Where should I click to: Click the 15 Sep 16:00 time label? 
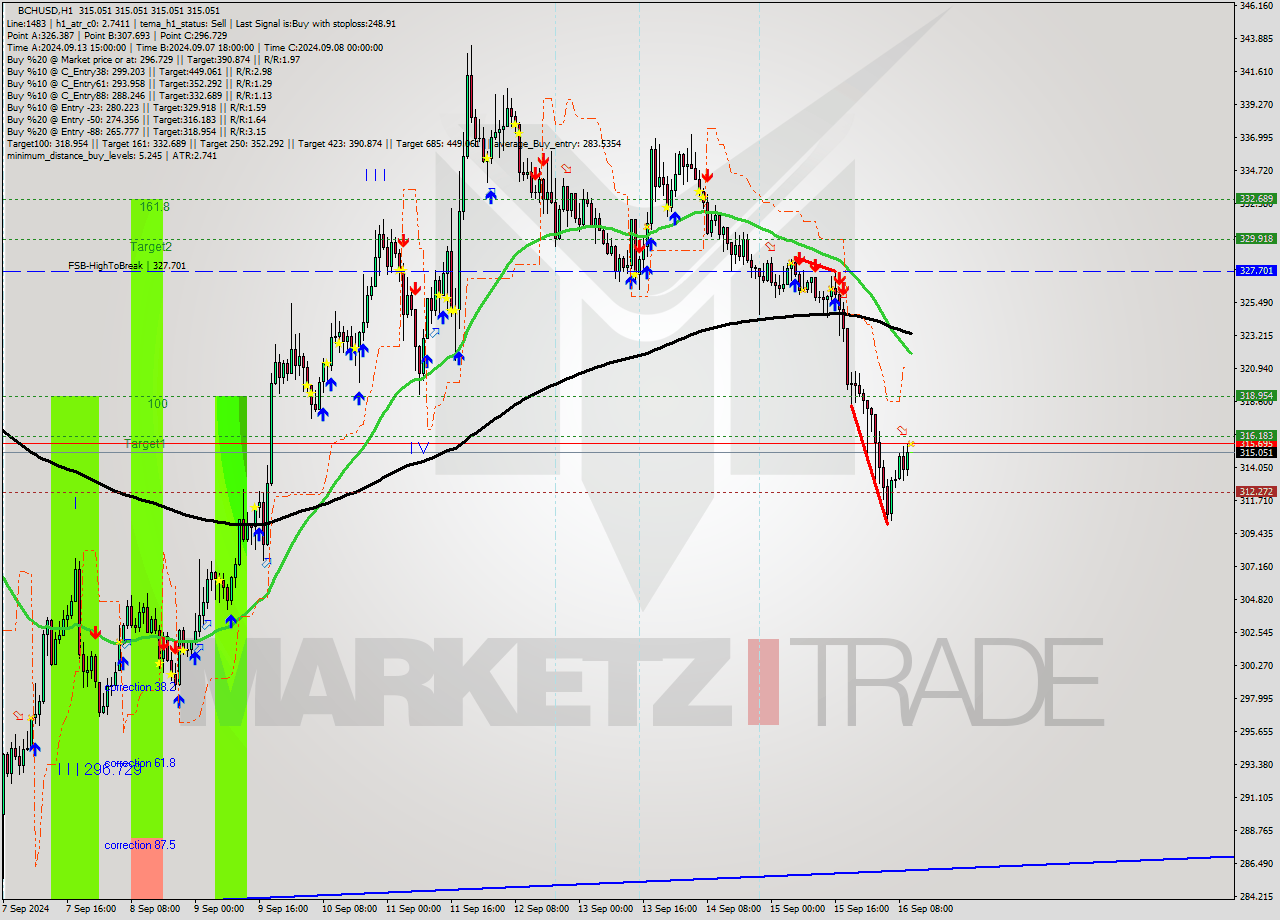(861, 909)
